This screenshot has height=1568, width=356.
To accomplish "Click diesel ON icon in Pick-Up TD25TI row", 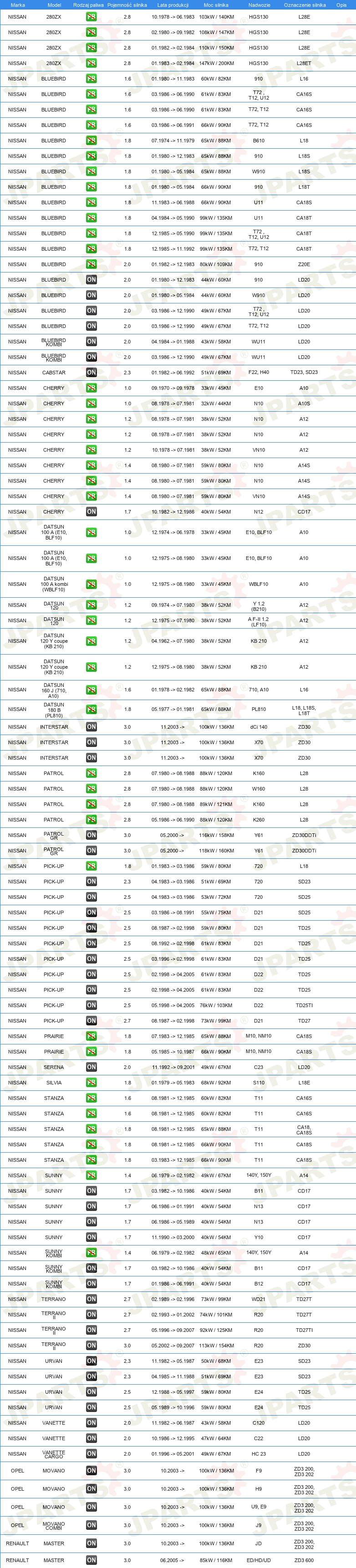I will (91, 1006).
